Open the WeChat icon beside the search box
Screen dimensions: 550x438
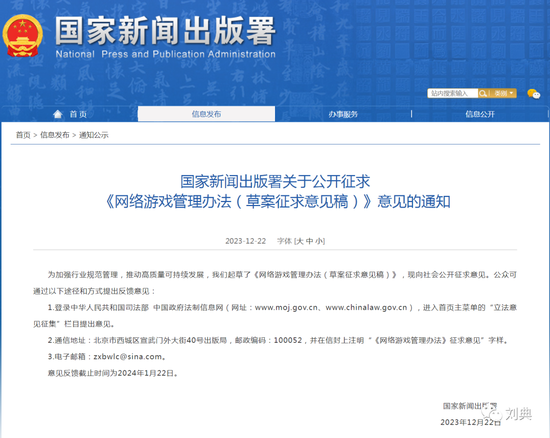[x=534, y=94]
